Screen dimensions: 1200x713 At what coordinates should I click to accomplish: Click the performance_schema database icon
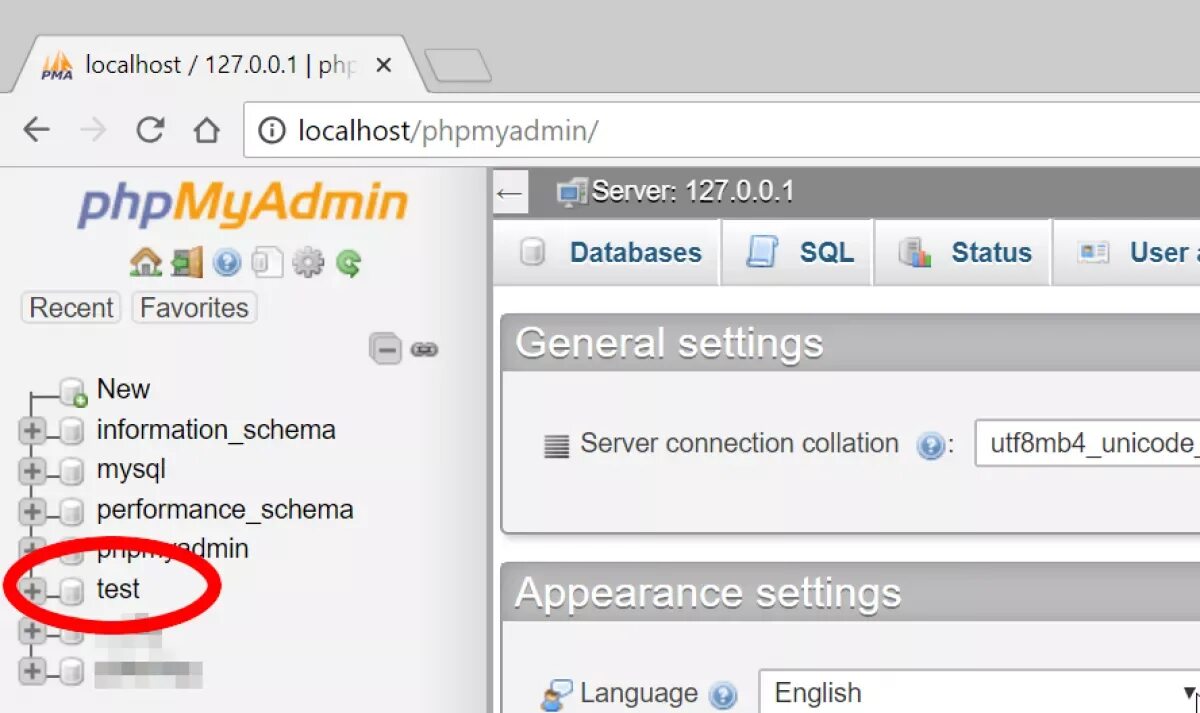coord(71,511)
